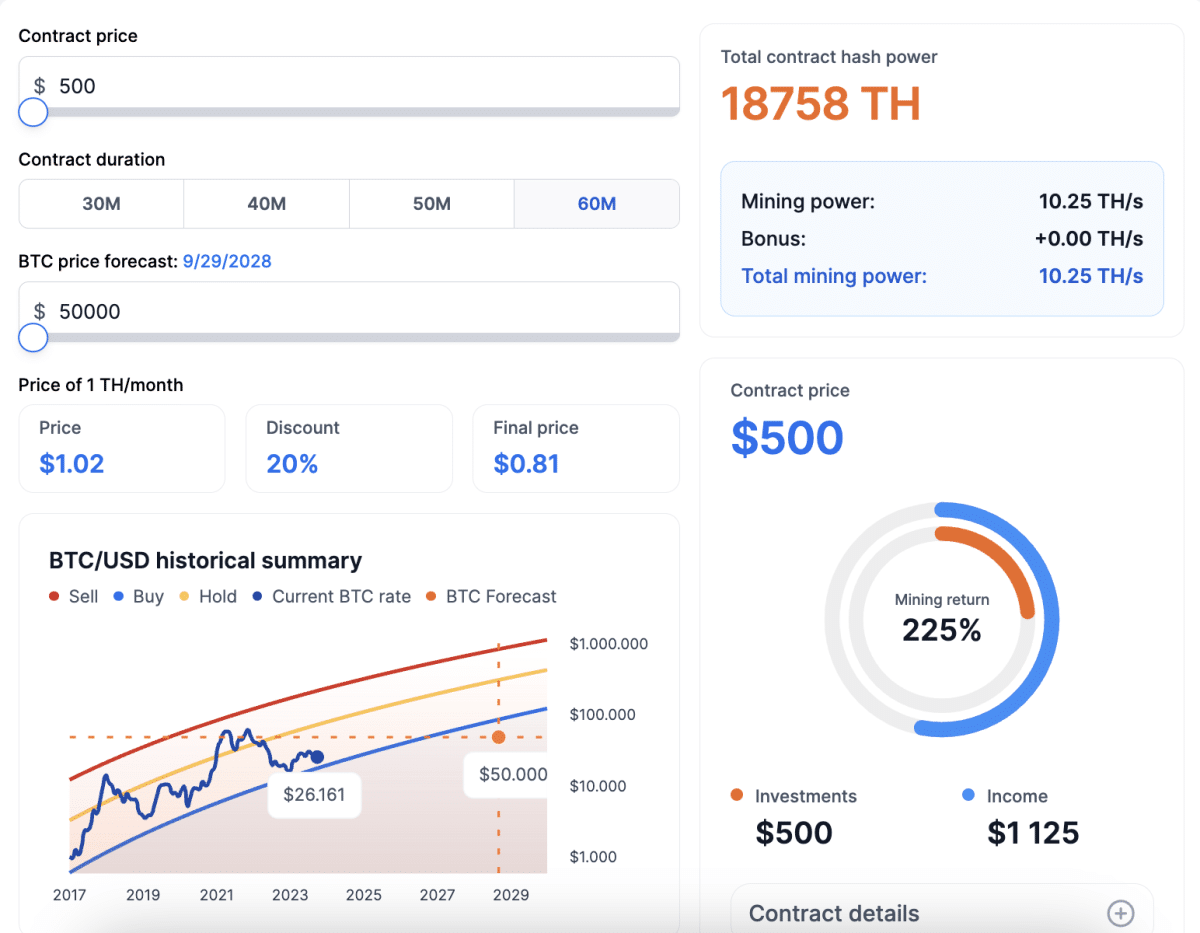Toggle the Hold legend marker
The width and height of the screenshot is (1200, 933).
tap(184, 597)
